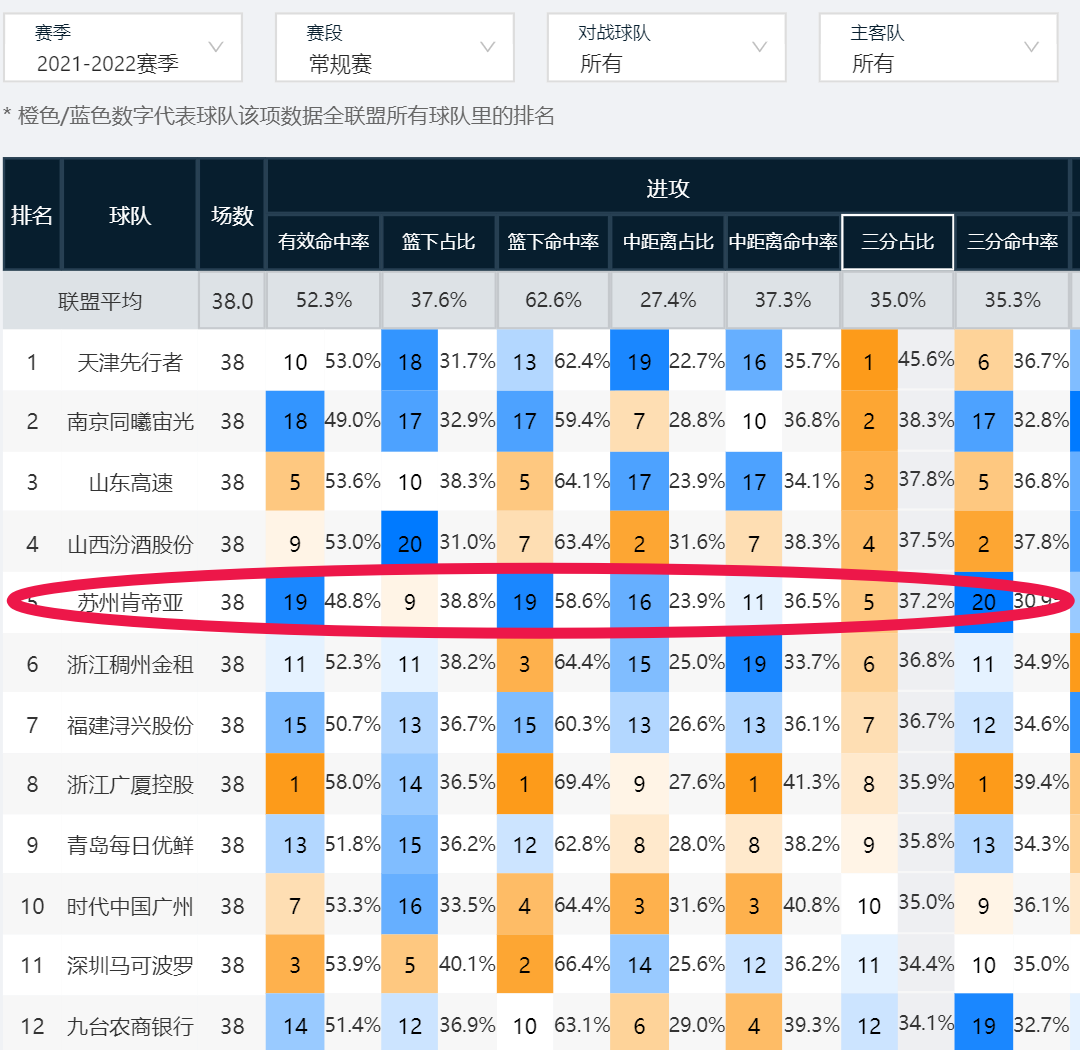Open team 福建浔兴股份
The image size is (1080, 1050).
[x=130, y=725]
